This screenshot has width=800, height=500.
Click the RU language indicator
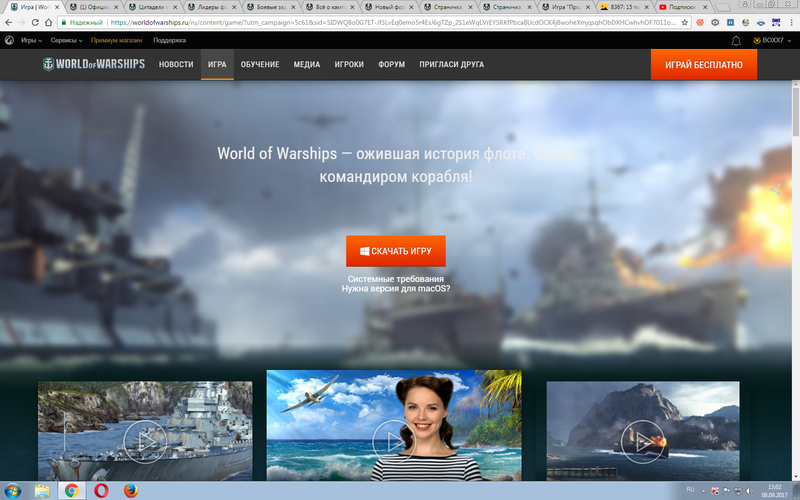tap(690, 490)
